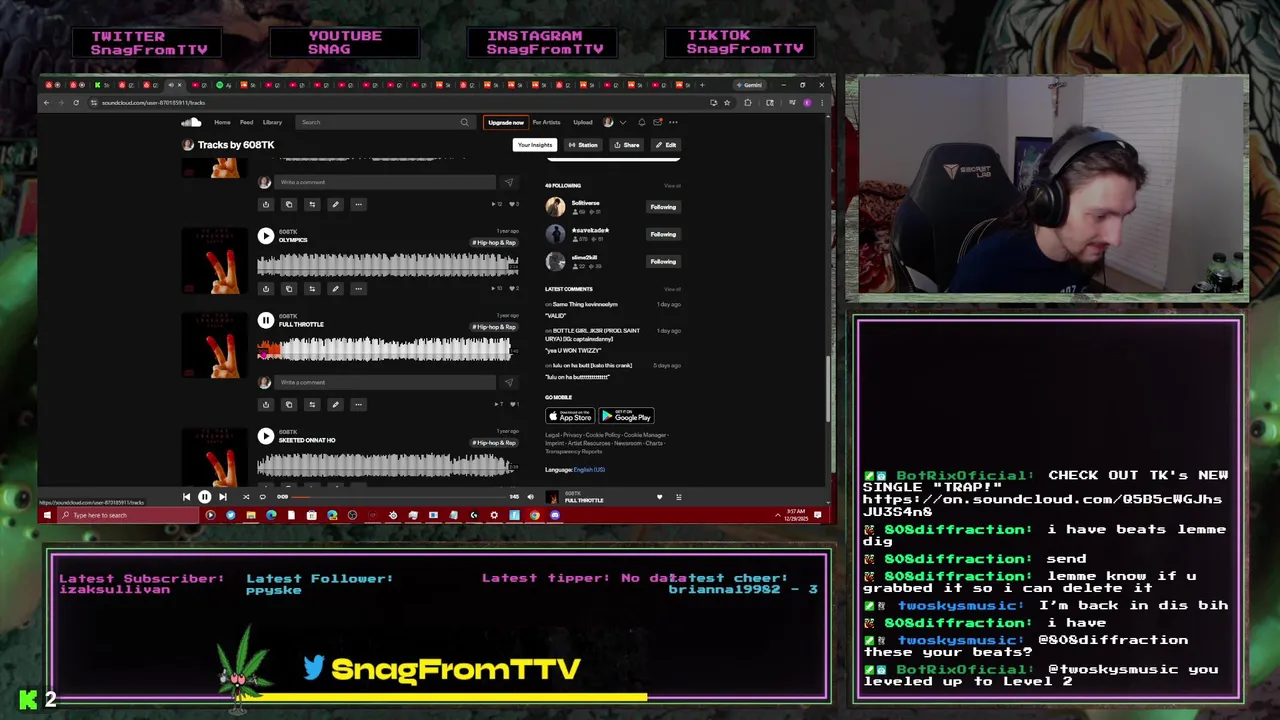This screenshot has height=720, width=1280.
Task: Play the SKEETED ONNAT HO track
Action: [x=265, y=436]
